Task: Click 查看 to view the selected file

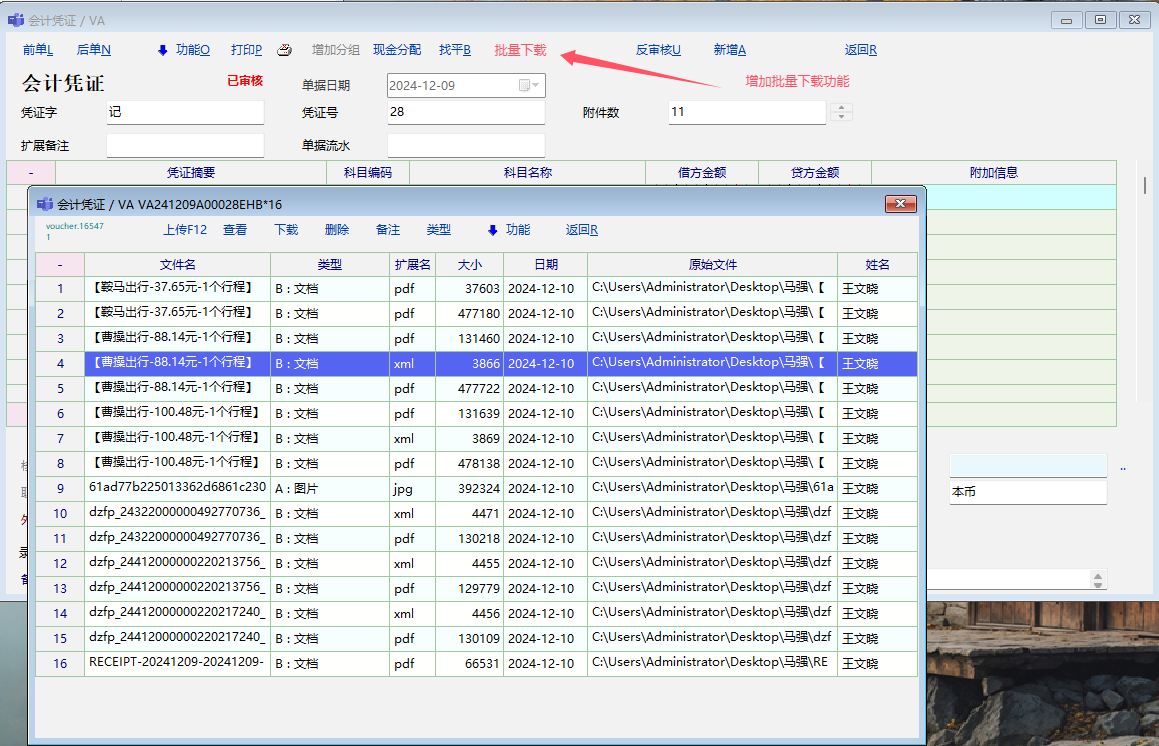Action: click(x=235, y=230)
